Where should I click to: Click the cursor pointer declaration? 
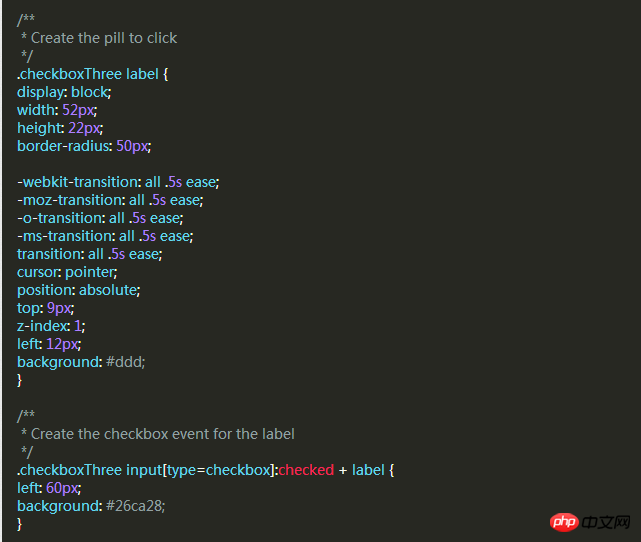coord(67,272)
